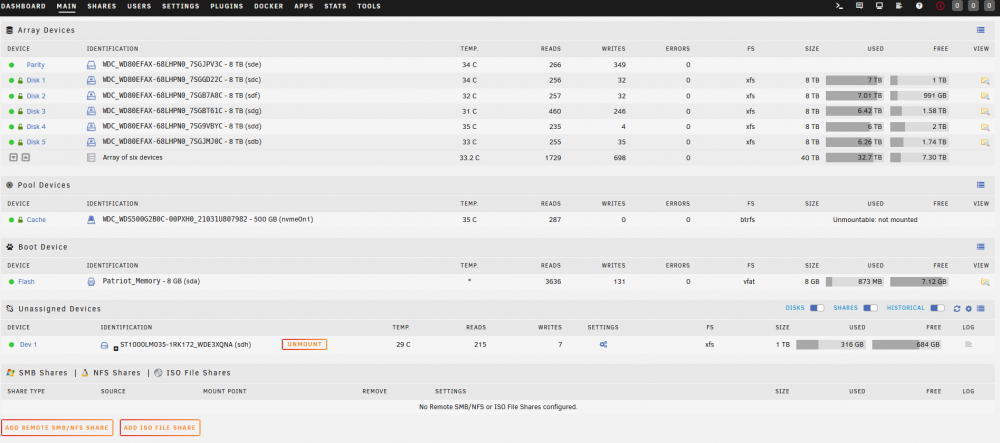
Task: Open the feedback icon in top bar
Action: pyautogui.click(x=860, y=6)
